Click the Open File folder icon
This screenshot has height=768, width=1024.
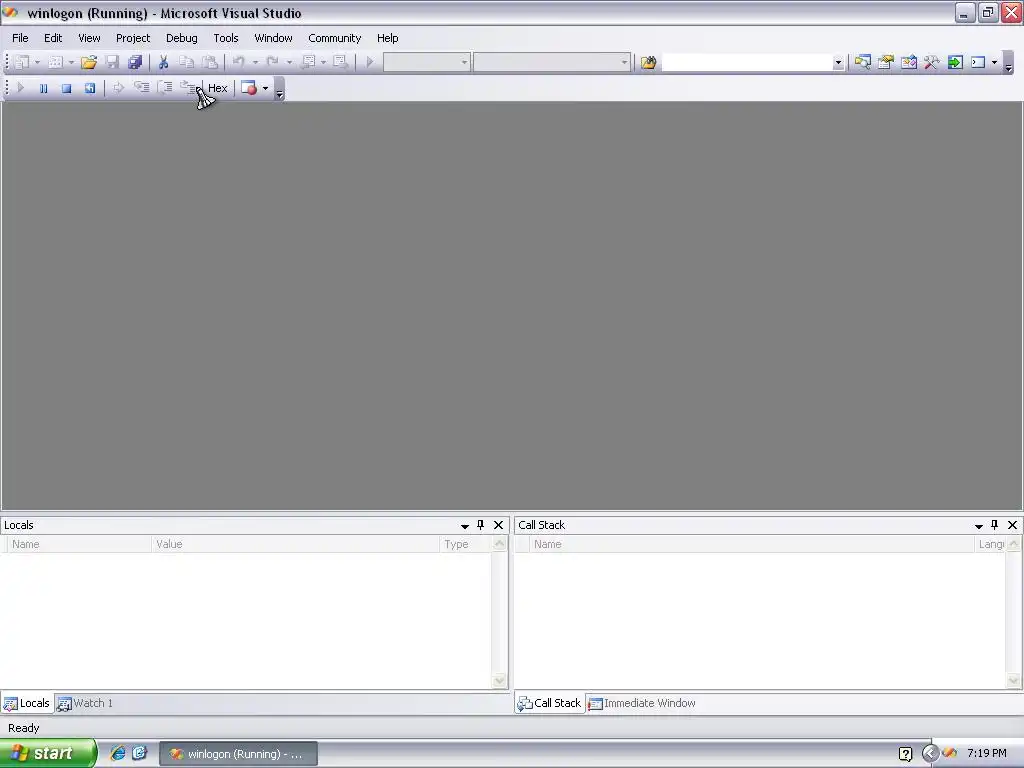coord(89,62)
